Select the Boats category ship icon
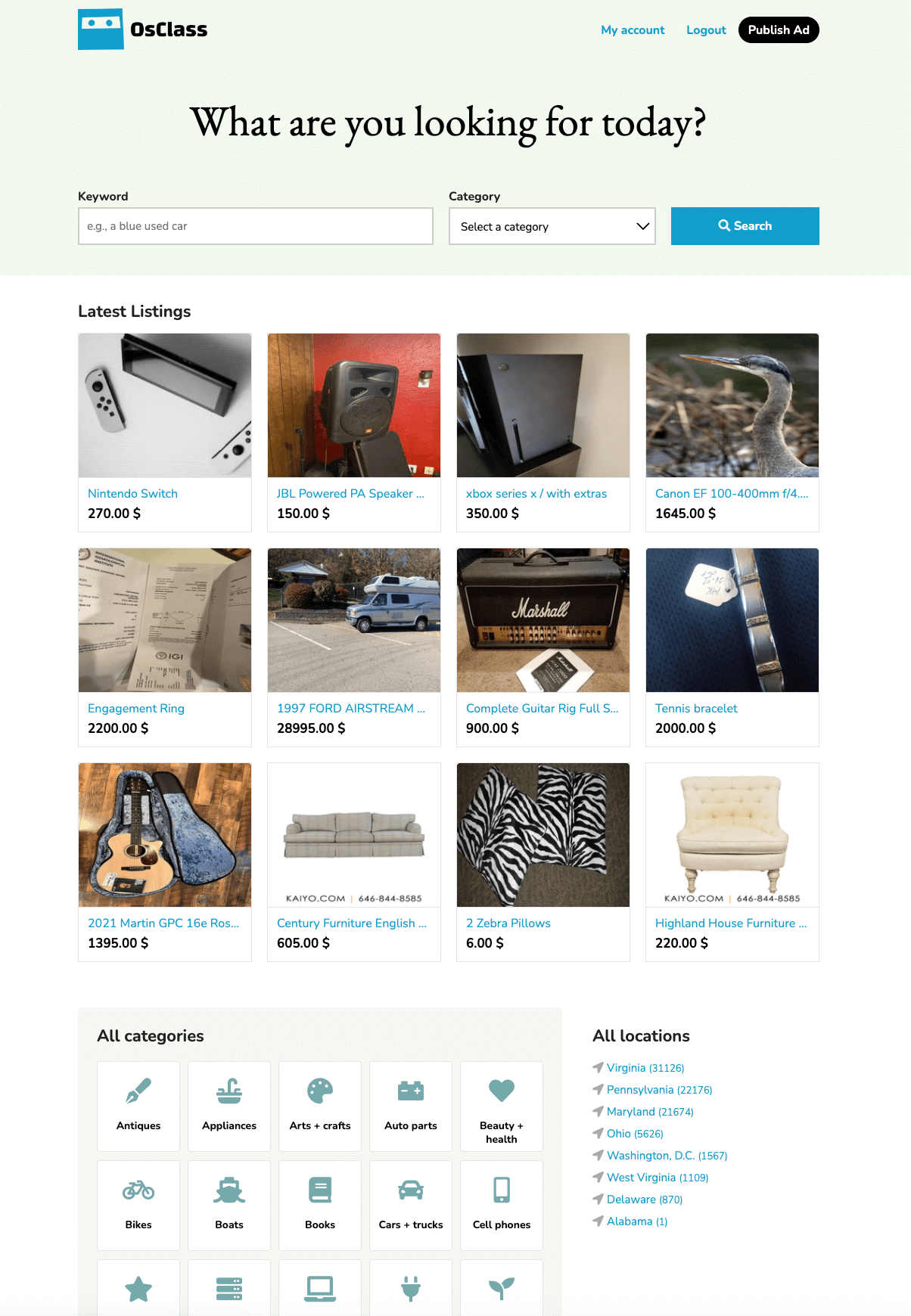911x1316 pixels. tap(229, 1190)
